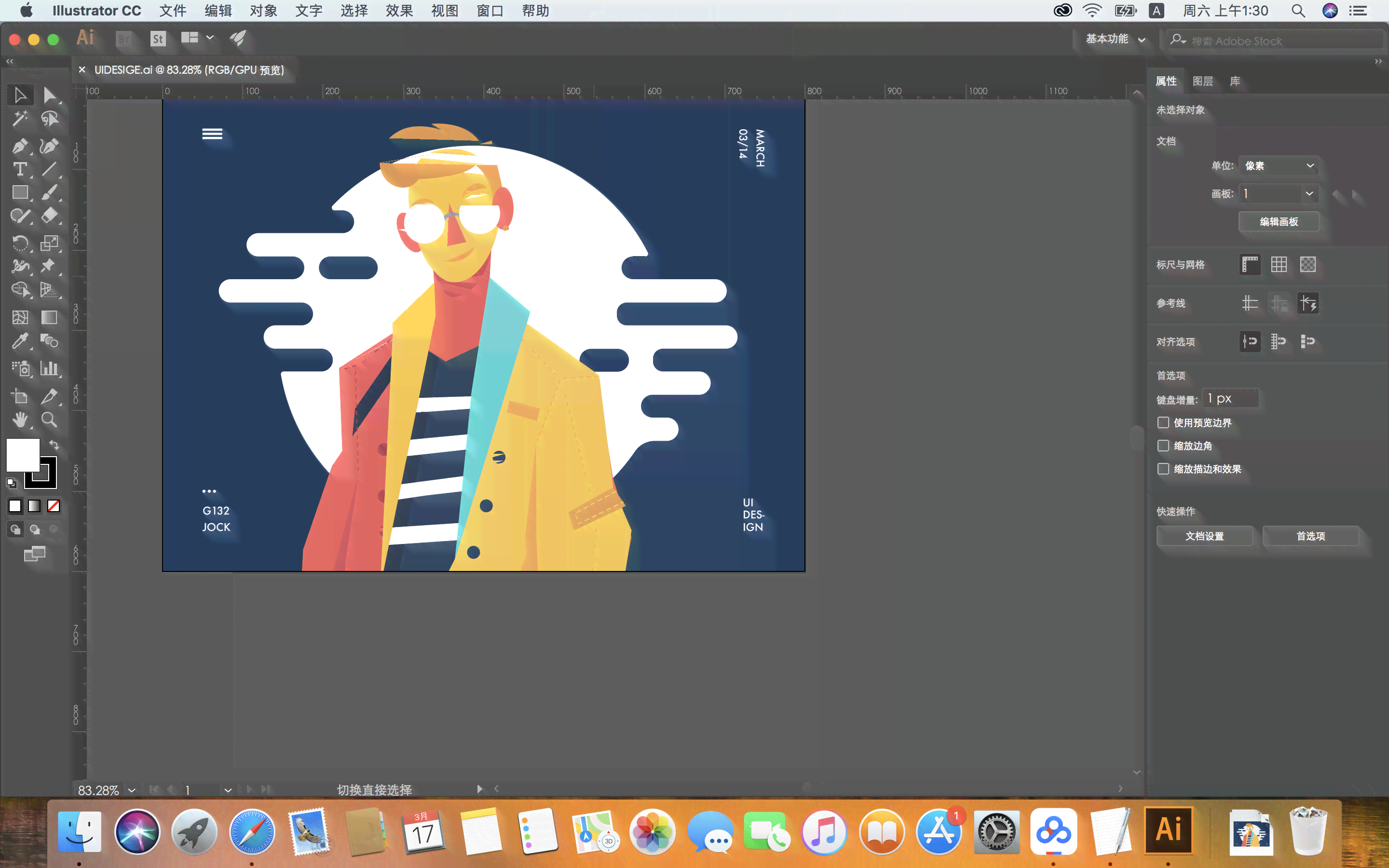Viewport: 1389px width, 868px height.
Task: Select the Shape Builder tool
Action: tap(20, 289)
